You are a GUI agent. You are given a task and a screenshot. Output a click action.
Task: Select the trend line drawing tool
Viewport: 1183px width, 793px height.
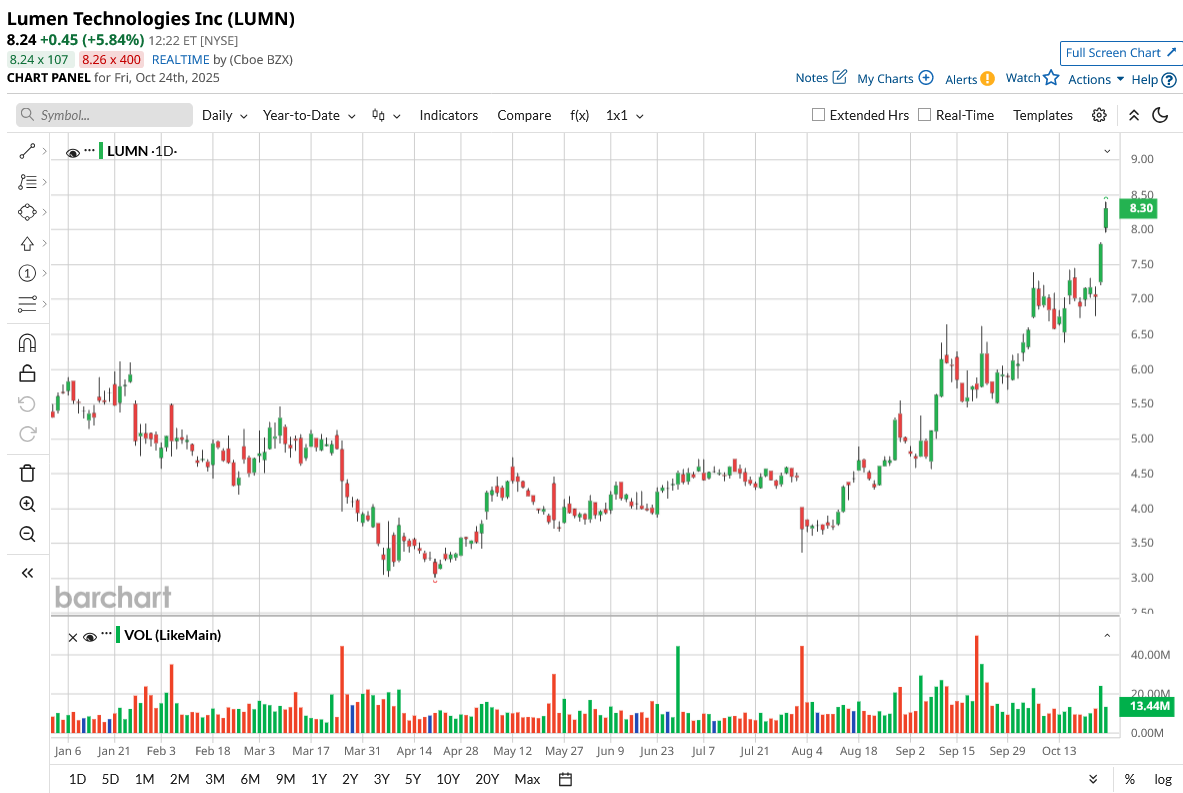[x=27, y=152]
